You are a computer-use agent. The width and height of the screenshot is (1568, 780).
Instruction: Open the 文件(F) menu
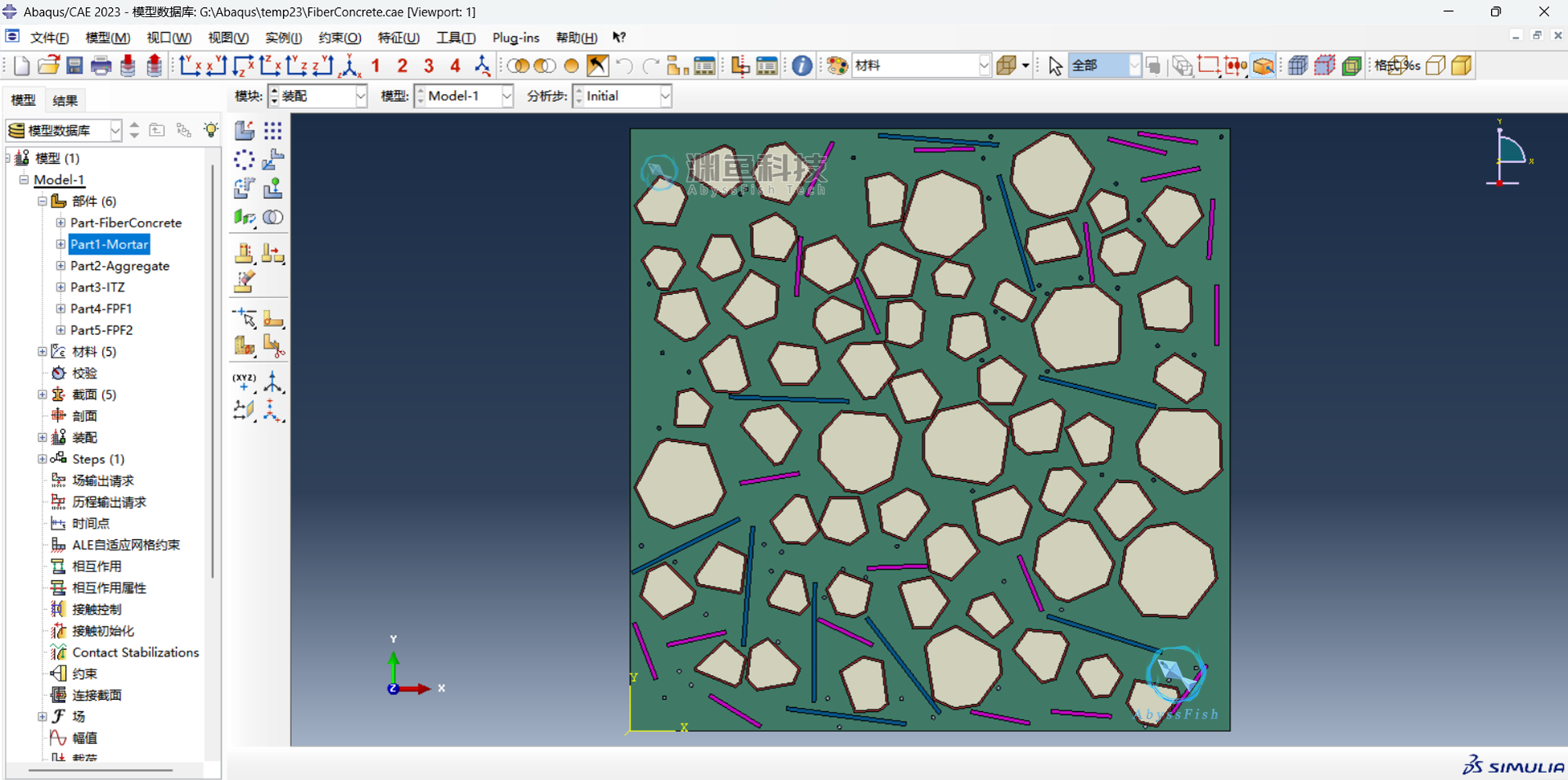click(49, 38)
